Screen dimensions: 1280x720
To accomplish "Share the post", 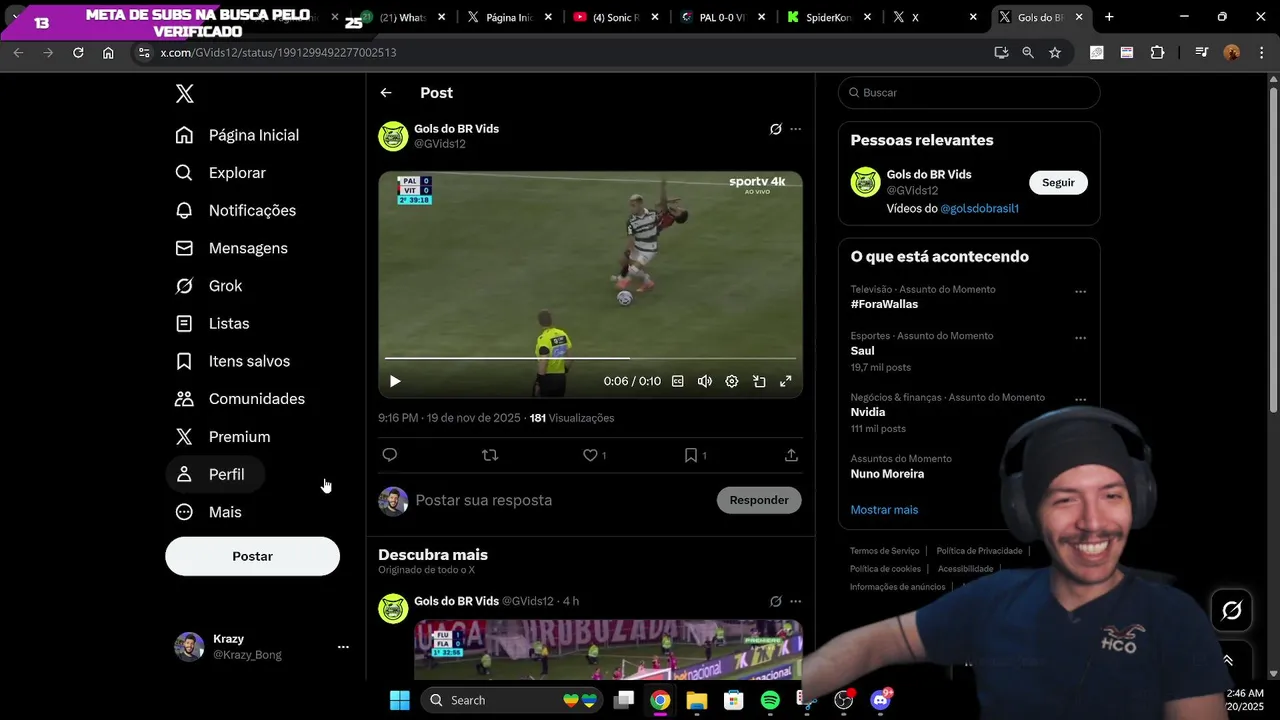I will click(791, 455).
